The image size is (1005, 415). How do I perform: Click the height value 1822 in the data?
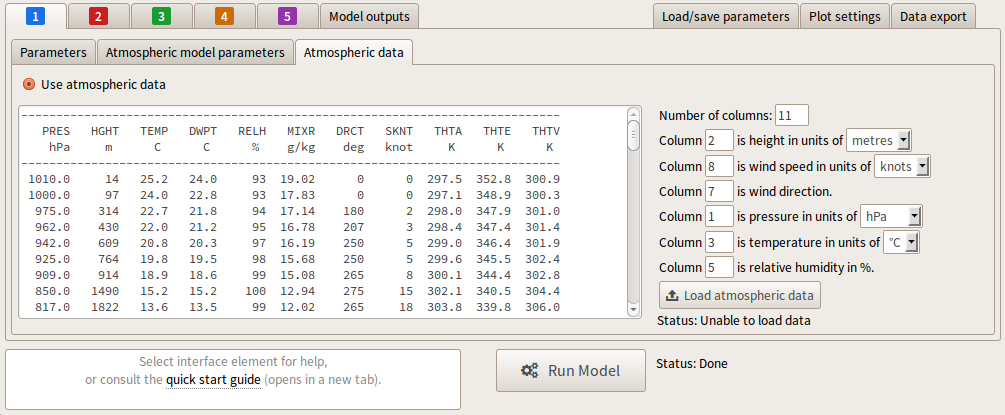[x=105, y=307]
